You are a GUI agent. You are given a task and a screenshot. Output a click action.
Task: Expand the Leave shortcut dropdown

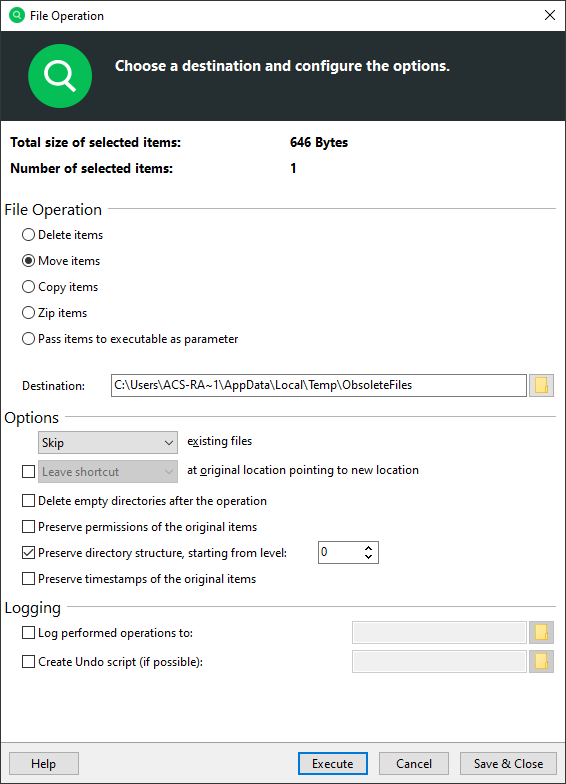click(x=108, y=472)
